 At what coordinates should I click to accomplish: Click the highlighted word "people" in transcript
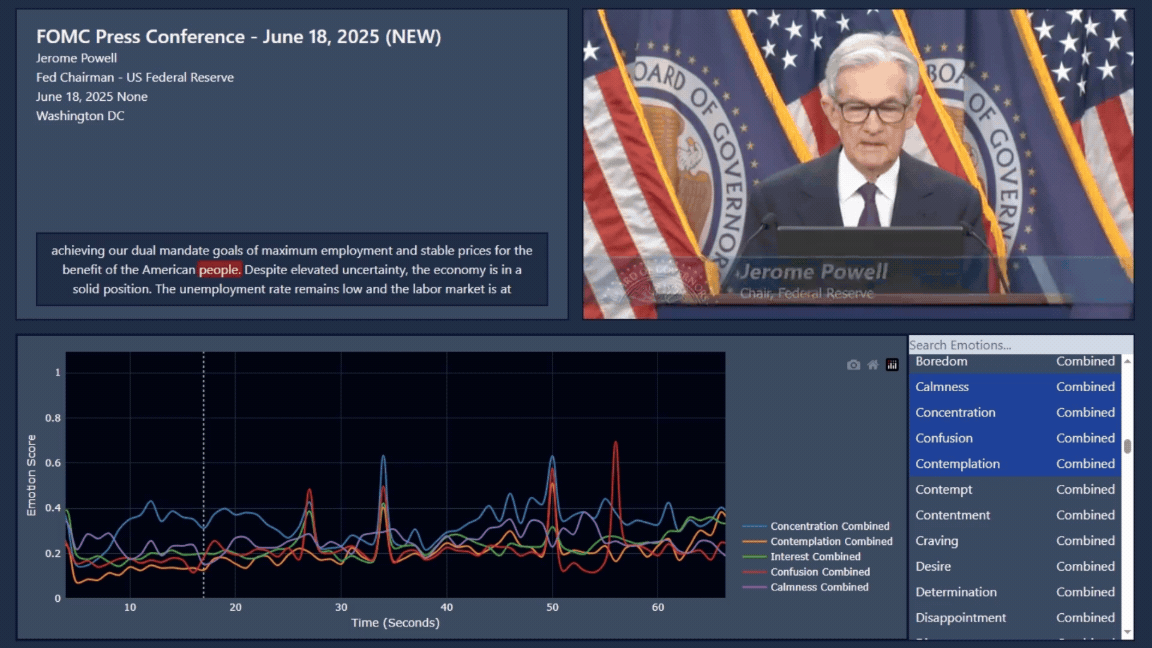[x=219, y=270]
